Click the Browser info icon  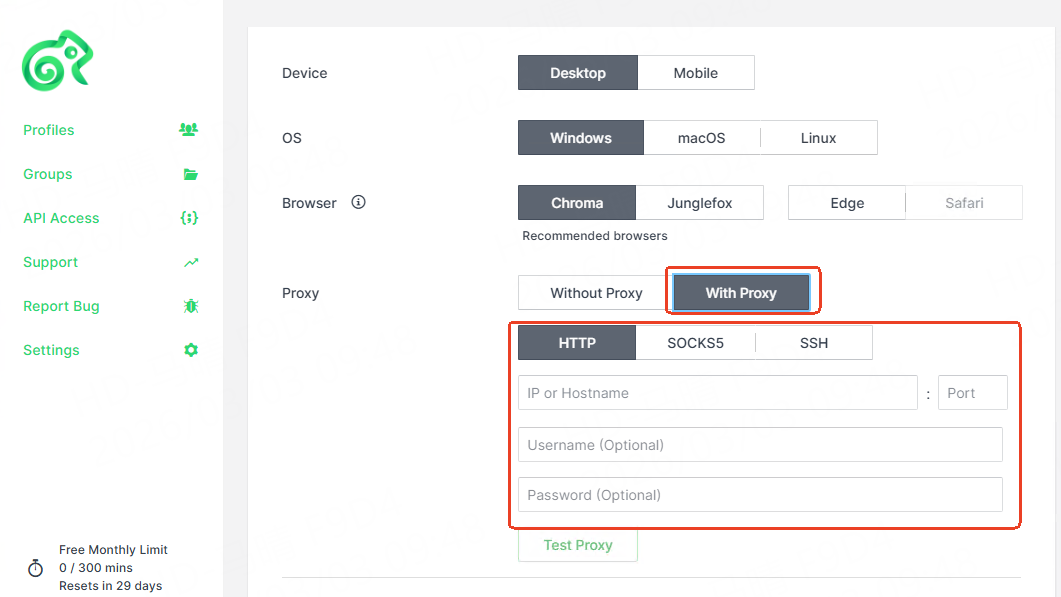click(359, 202)
